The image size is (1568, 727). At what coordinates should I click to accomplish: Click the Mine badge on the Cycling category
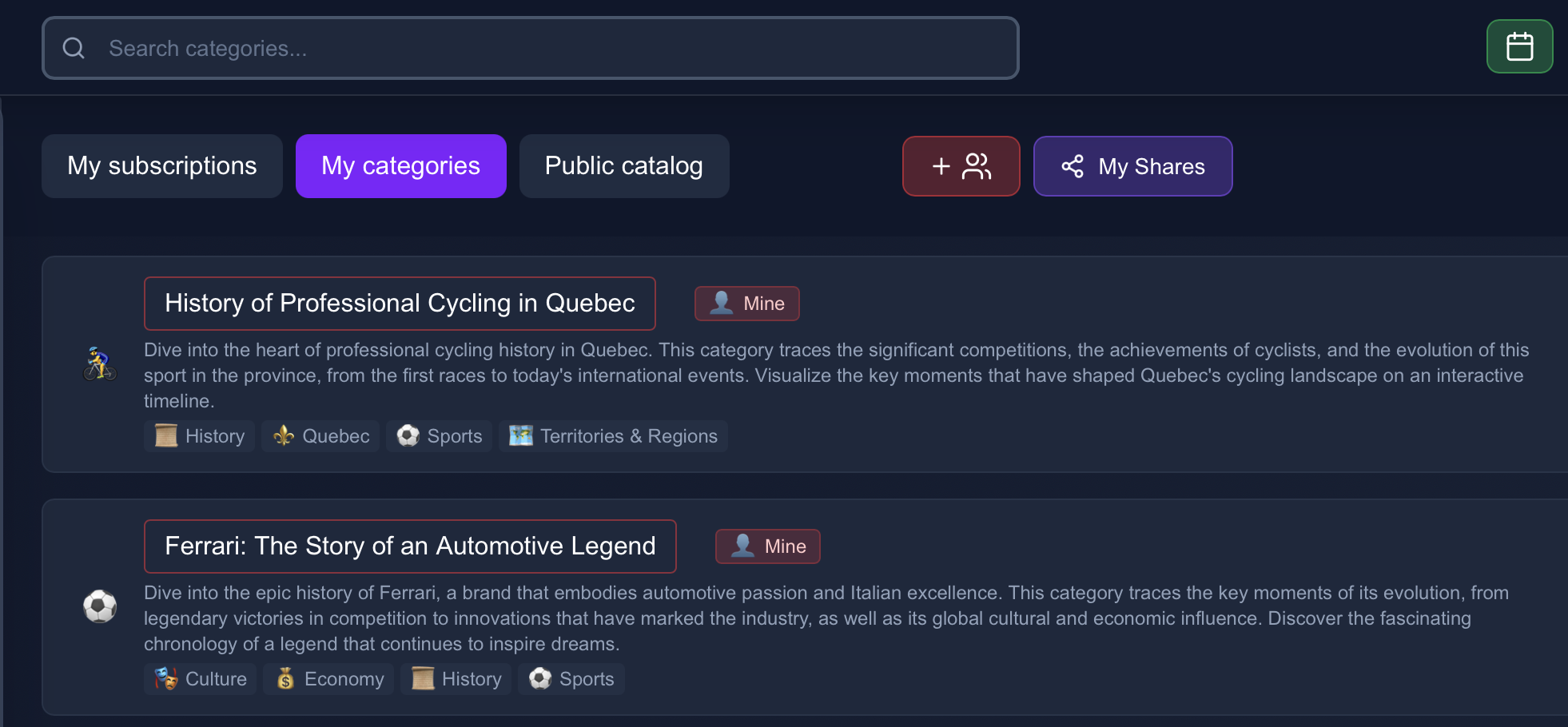click(746, 304)
